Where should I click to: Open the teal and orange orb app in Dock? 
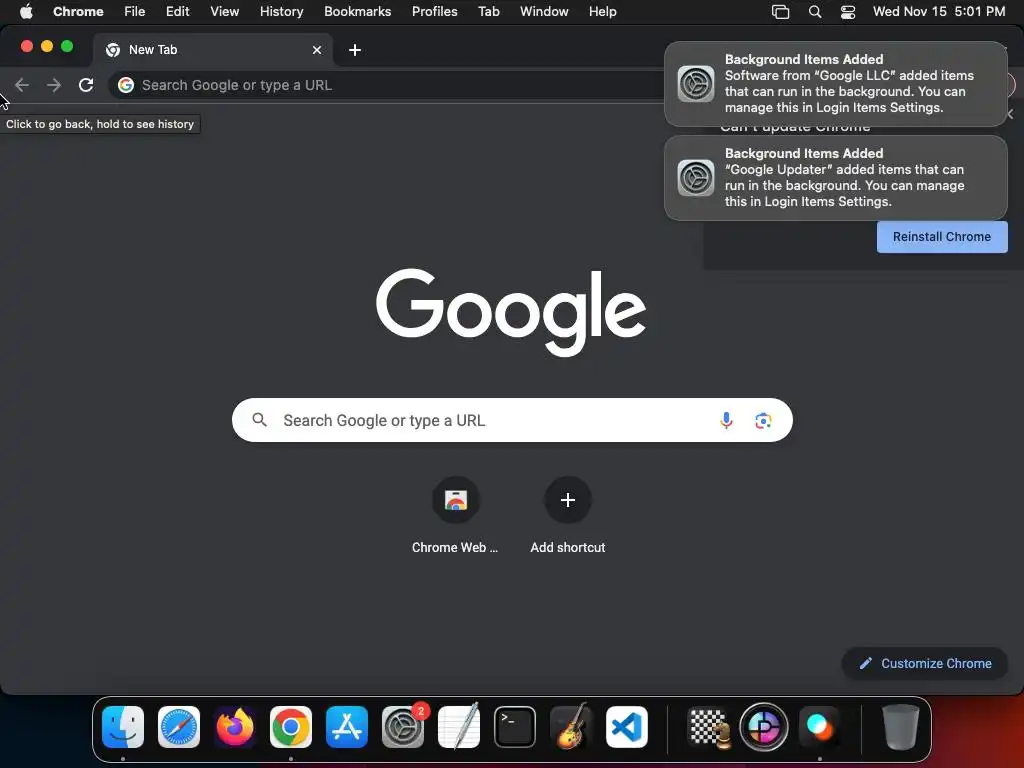pos(820,727)
